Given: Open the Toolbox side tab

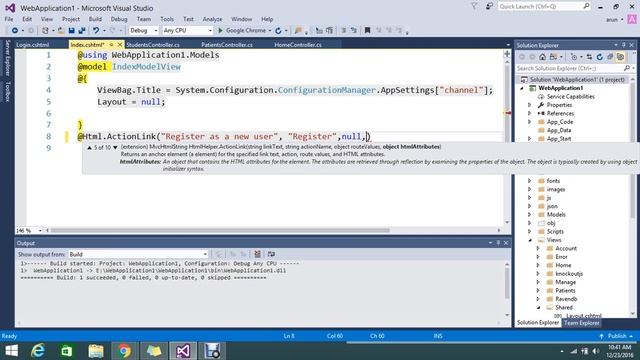Looking at the screenshot, I should click(x=7, y=91).
